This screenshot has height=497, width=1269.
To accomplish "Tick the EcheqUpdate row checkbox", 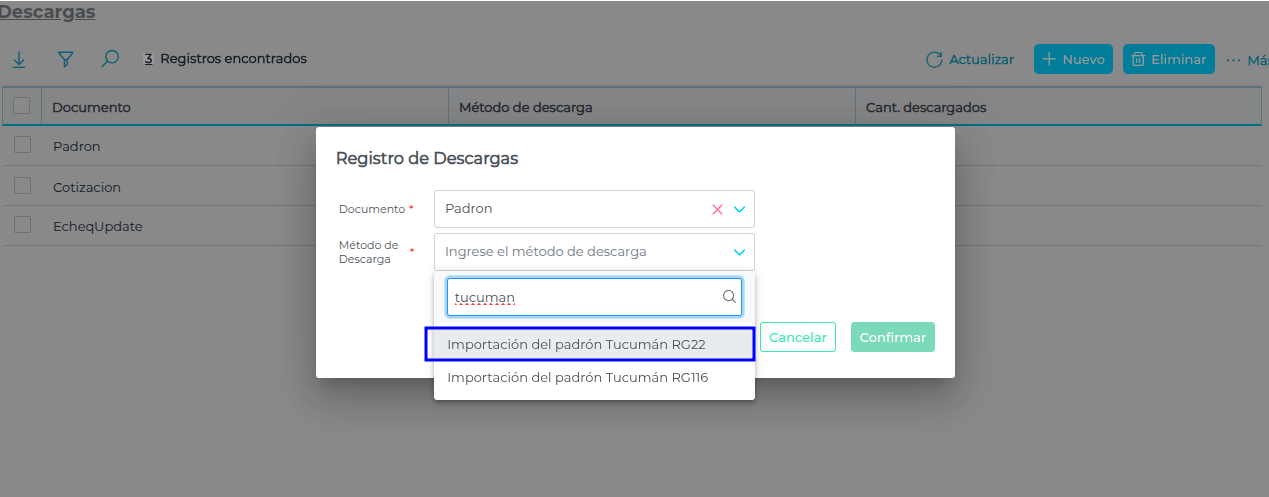I will coord(22,226).
